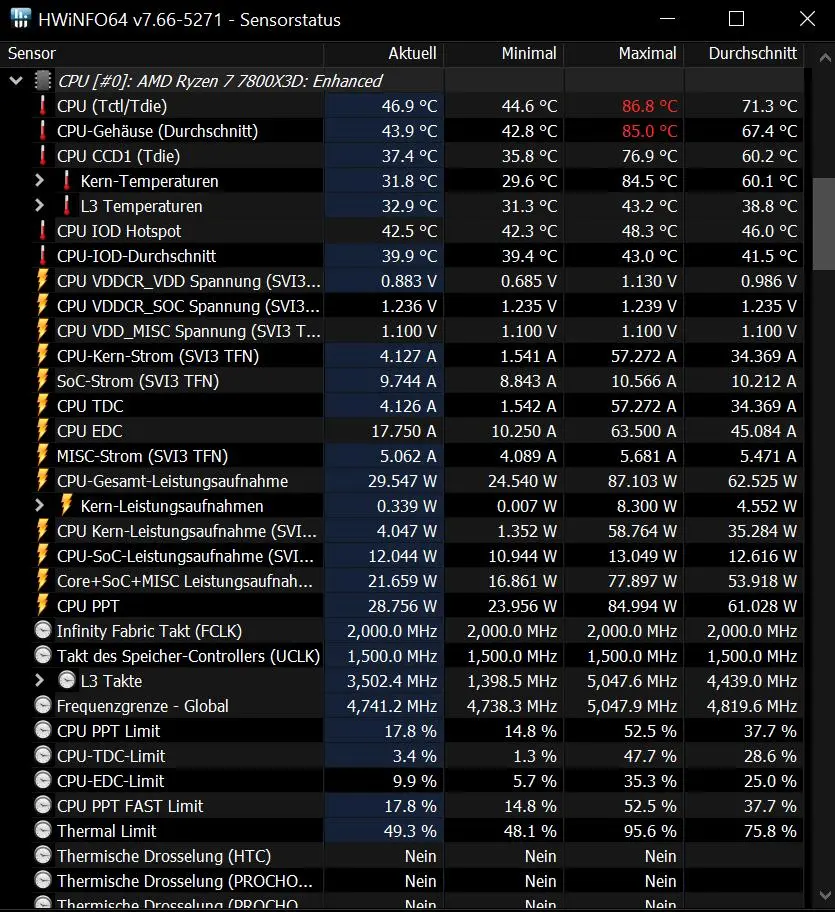Maximize the HWiNFO64 Sensorstatus window
The height and width of the screenshot is (912, 835).
(x=736, y=19)
